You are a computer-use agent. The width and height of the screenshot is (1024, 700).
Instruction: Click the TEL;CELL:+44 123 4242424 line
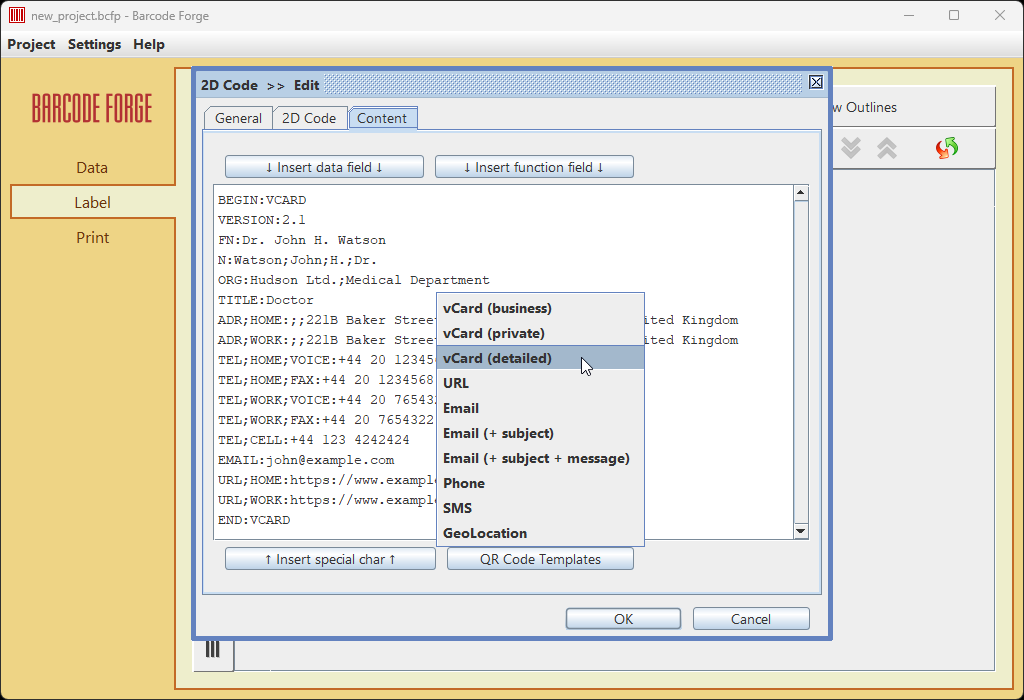point(313,440)
